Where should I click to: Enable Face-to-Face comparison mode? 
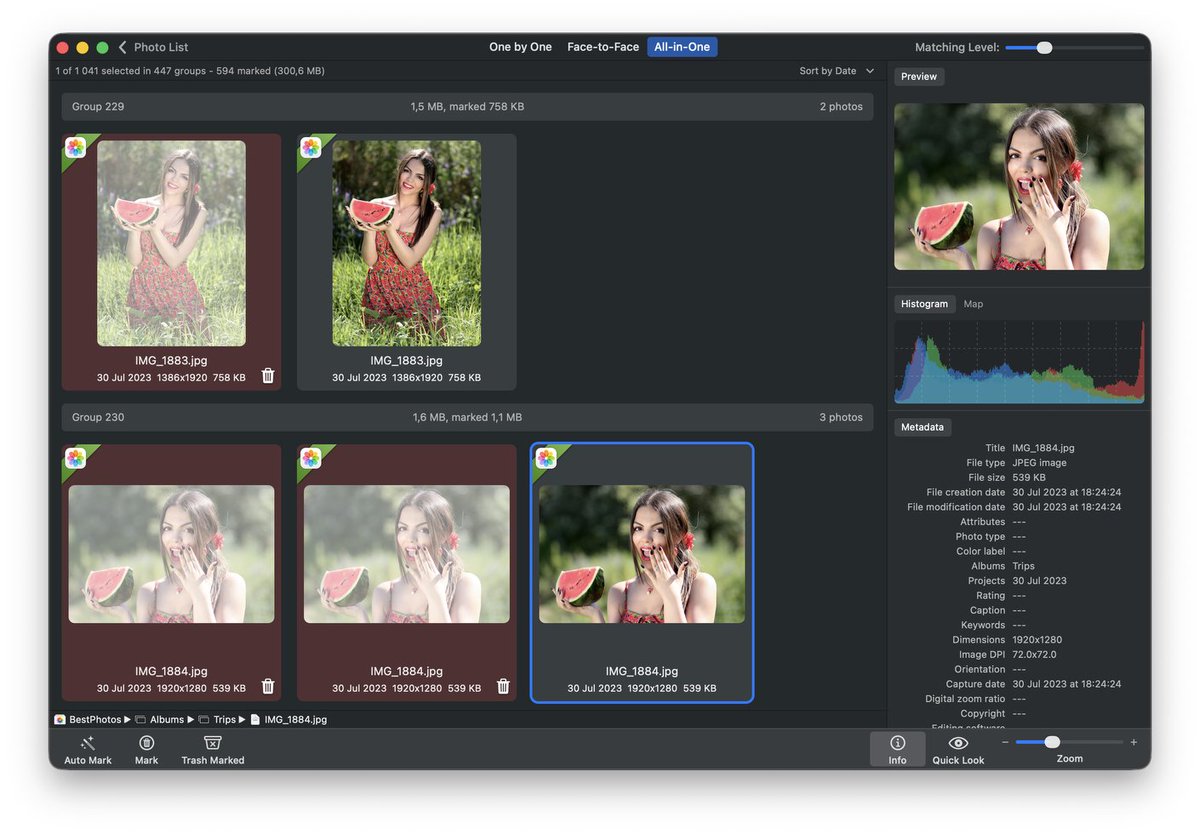click(x=602, y=46)
